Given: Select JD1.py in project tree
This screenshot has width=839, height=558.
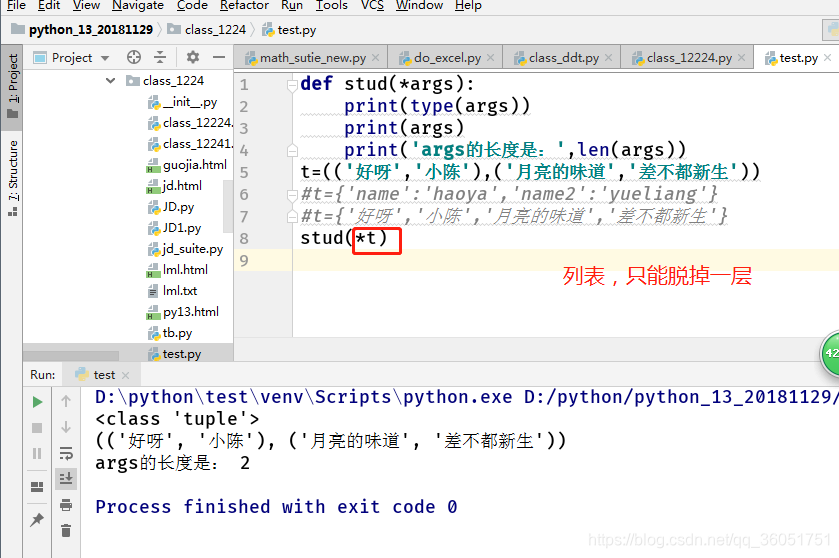Looking at the screenshot, I should (174, 227).
